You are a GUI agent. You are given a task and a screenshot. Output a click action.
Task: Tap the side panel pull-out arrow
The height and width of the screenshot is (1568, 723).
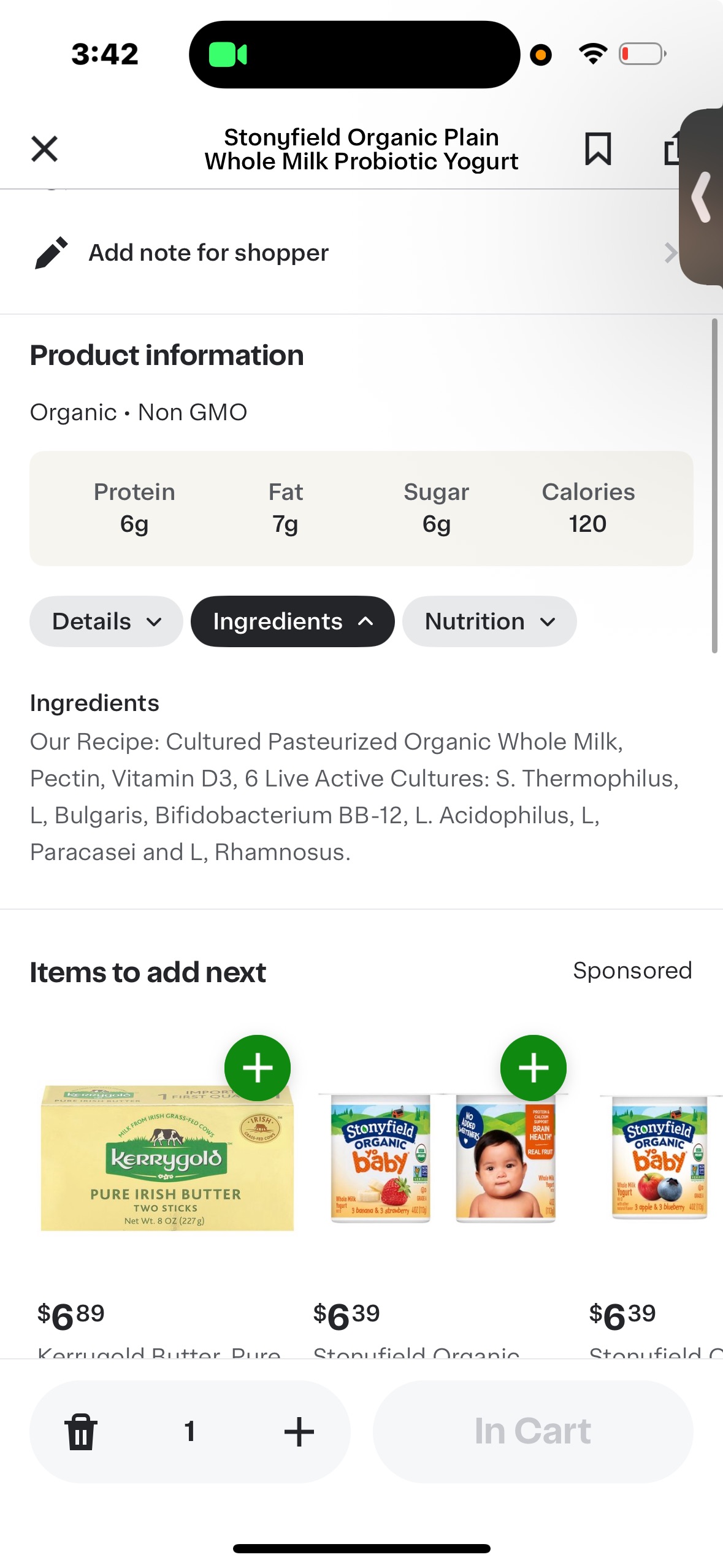click(702, 197)
